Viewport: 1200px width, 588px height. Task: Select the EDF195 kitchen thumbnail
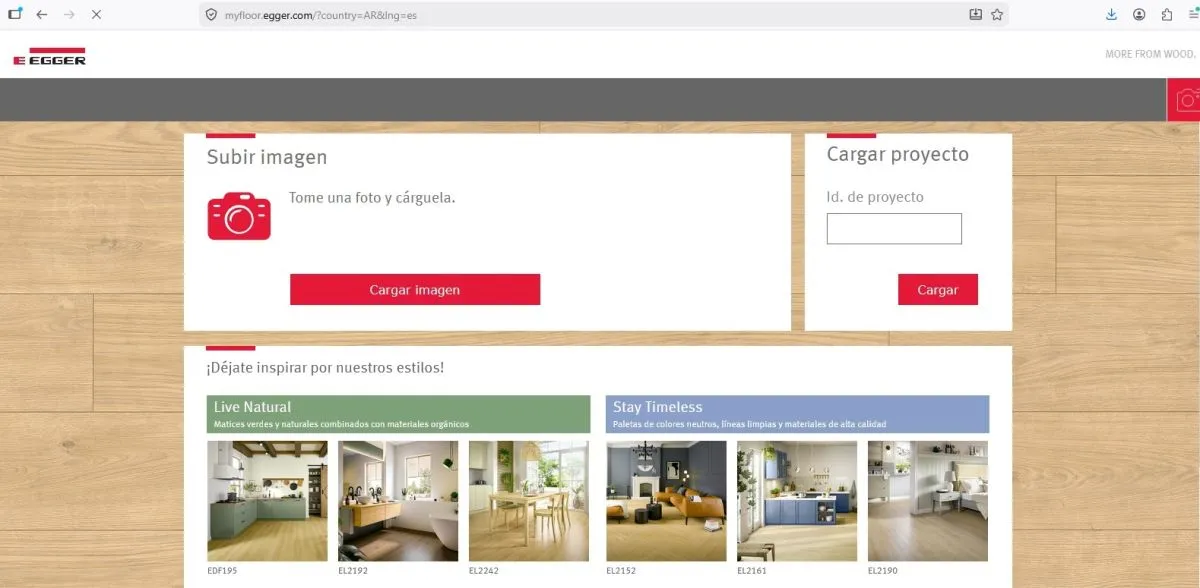point(267,501)
